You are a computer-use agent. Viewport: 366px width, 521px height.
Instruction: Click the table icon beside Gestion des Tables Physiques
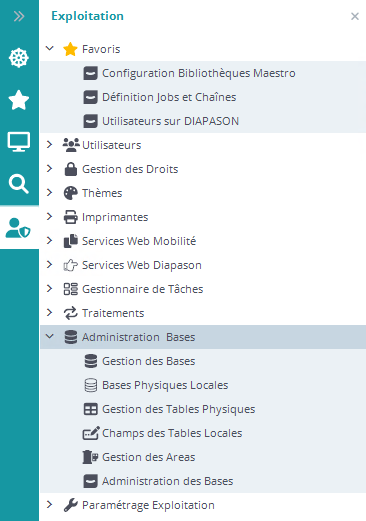tap(91, 409)
